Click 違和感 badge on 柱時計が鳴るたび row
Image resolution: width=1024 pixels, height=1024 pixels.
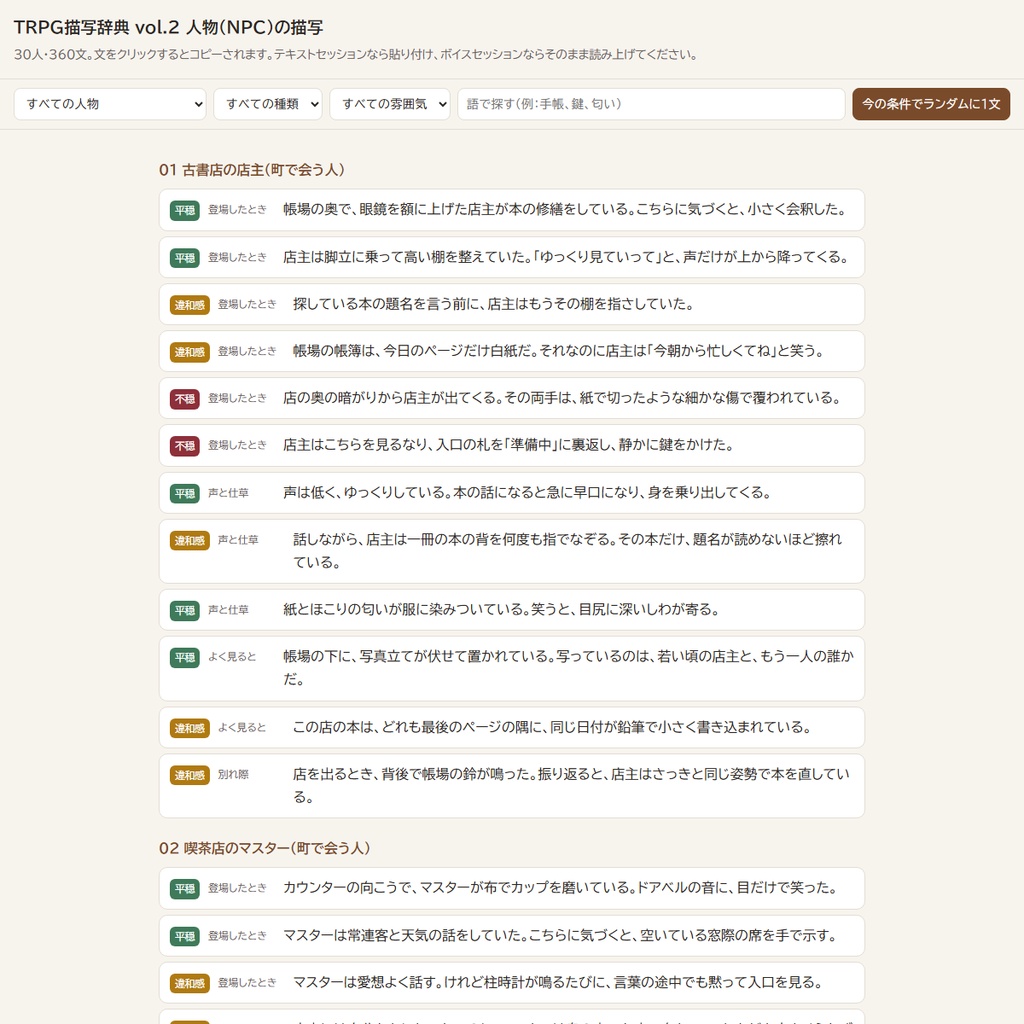coord(189,984)
